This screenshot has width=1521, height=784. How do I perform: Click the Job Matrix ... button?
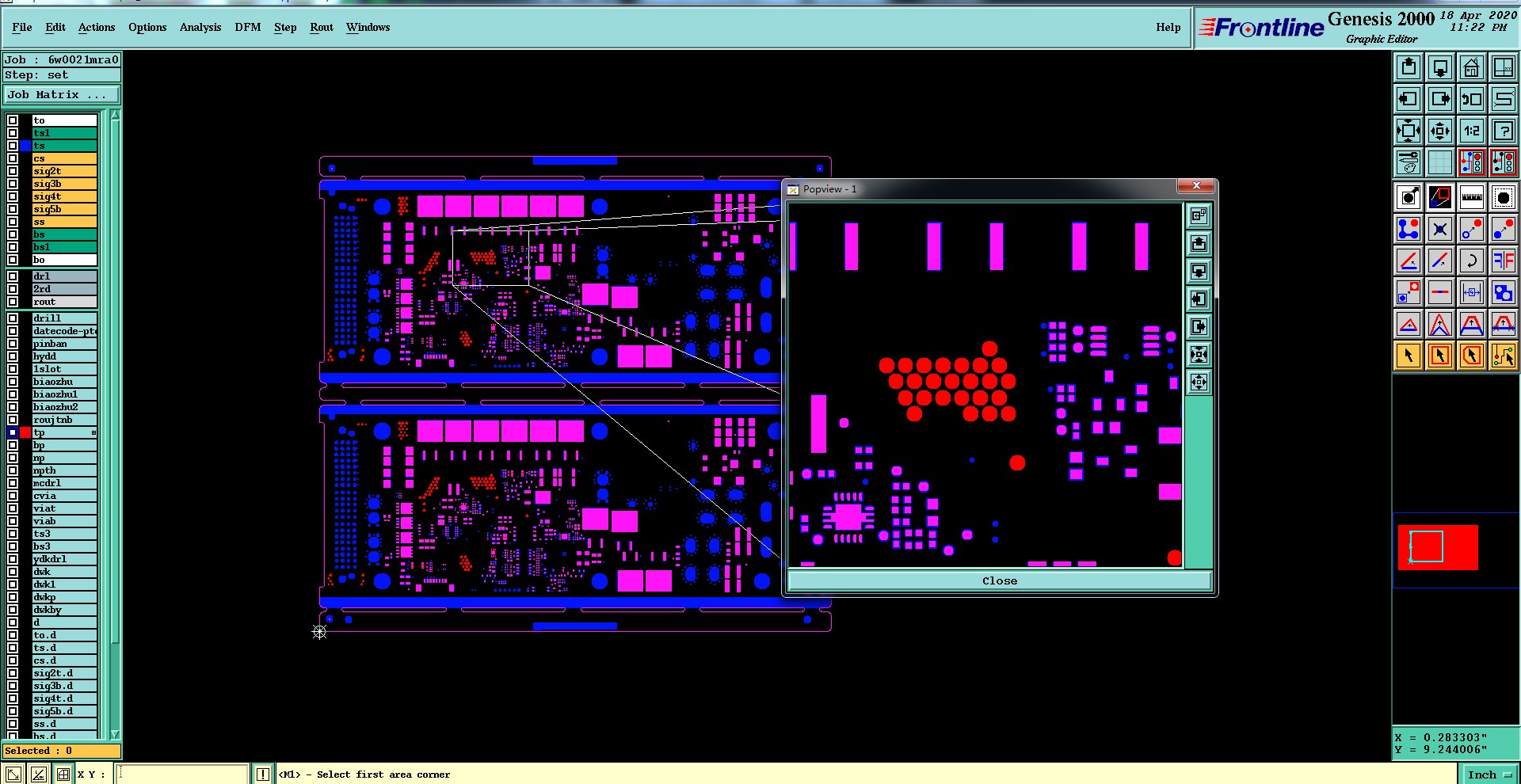point(62,94)
